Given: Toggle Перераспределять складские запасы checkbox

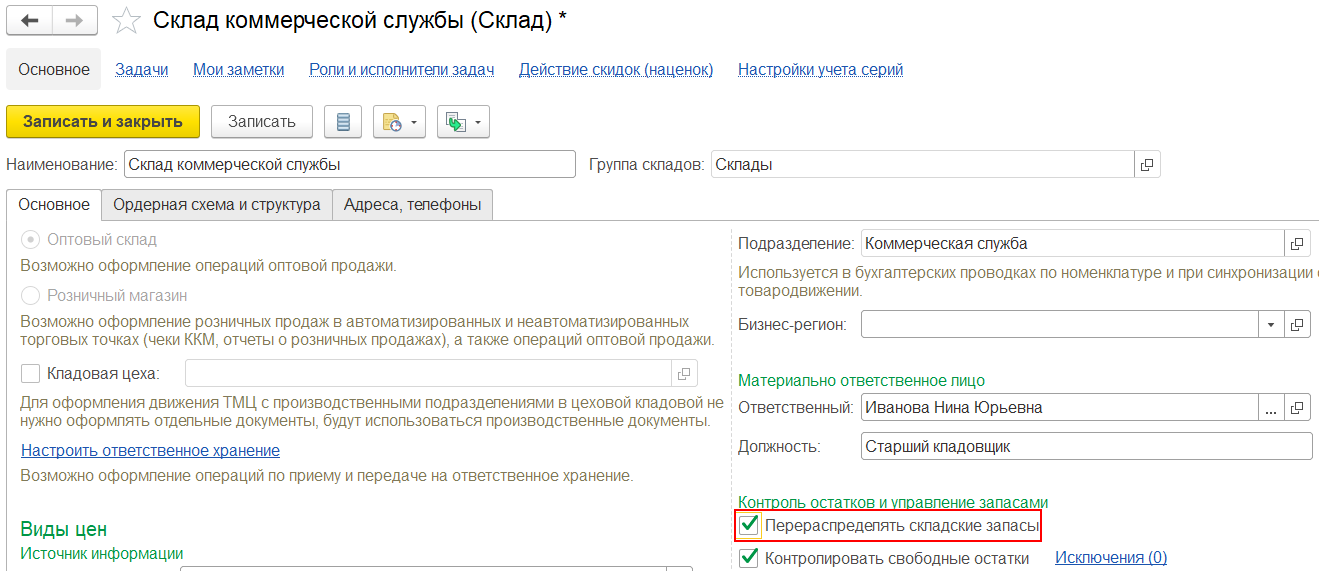Looking at the screenshot, I should pos(749,525).
